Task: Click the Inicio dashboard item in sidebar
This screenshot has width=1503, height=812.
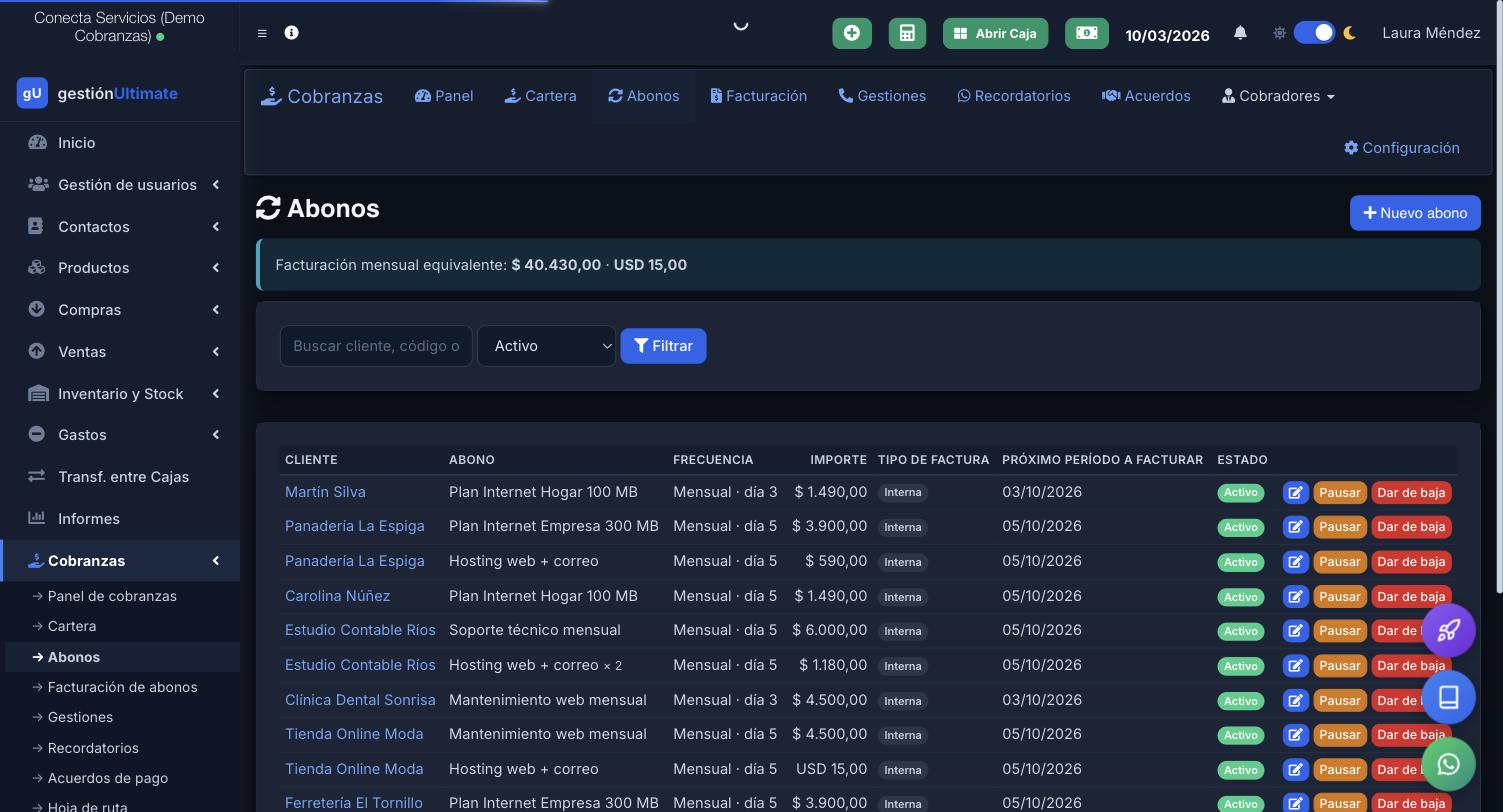Action: click(x=120, y=143)
